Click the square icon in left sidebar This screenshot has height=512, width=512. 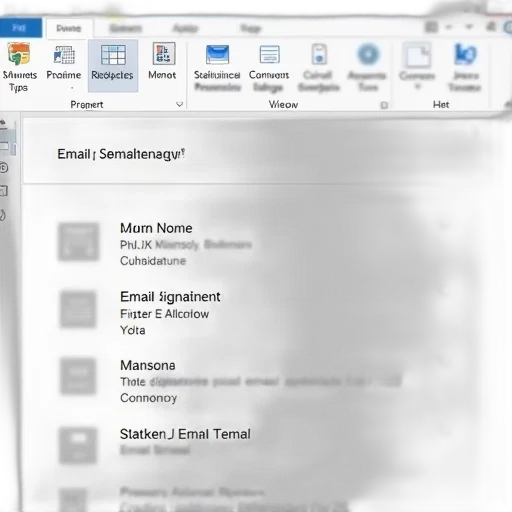4,191
